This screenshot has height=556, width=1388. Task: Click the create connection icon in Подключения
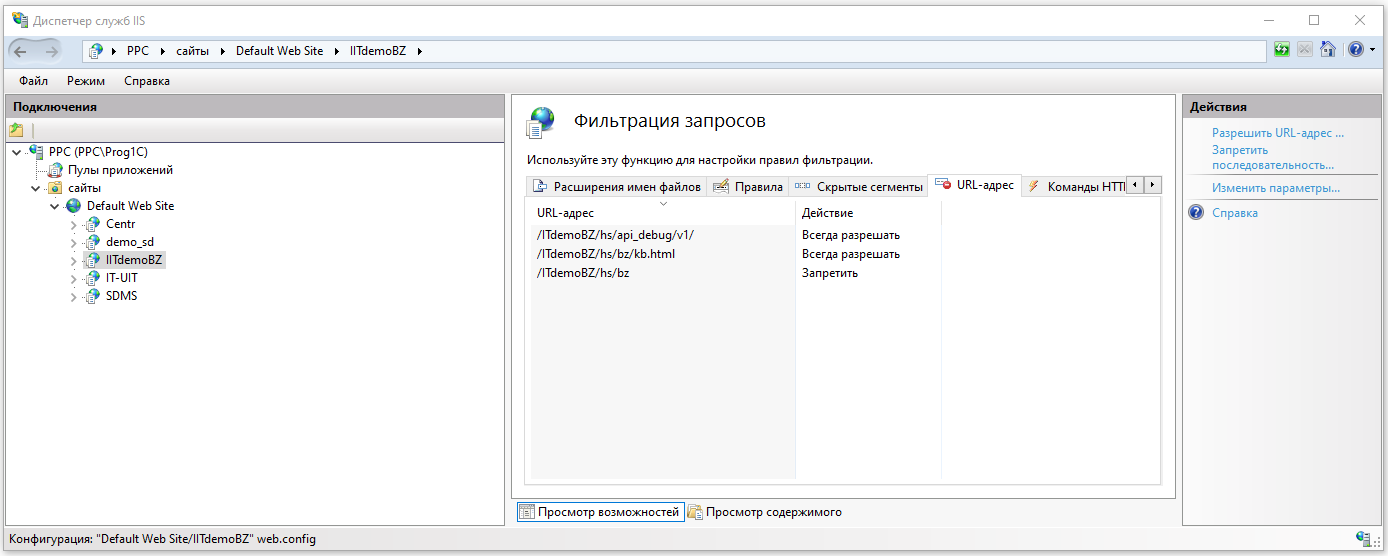(16, 130)
